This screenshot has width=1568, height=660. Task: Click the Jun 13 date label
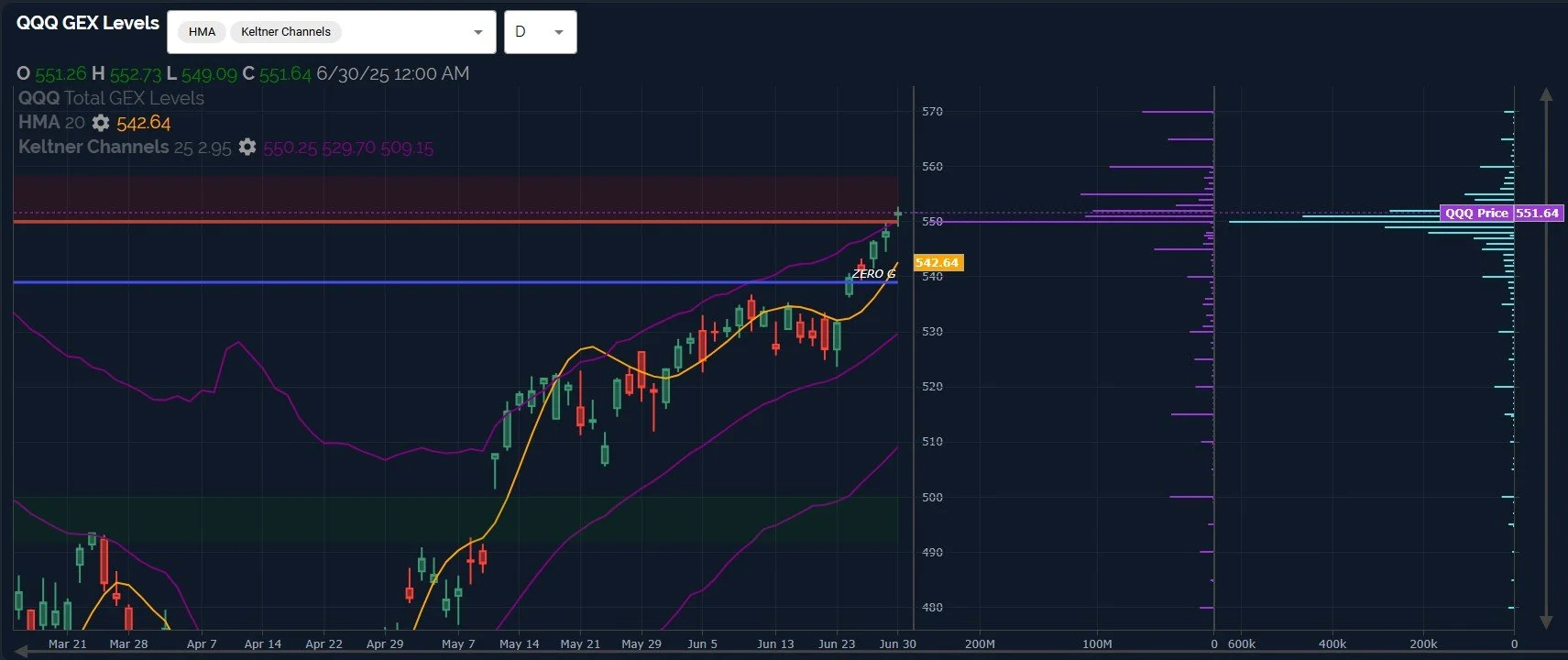775,644
